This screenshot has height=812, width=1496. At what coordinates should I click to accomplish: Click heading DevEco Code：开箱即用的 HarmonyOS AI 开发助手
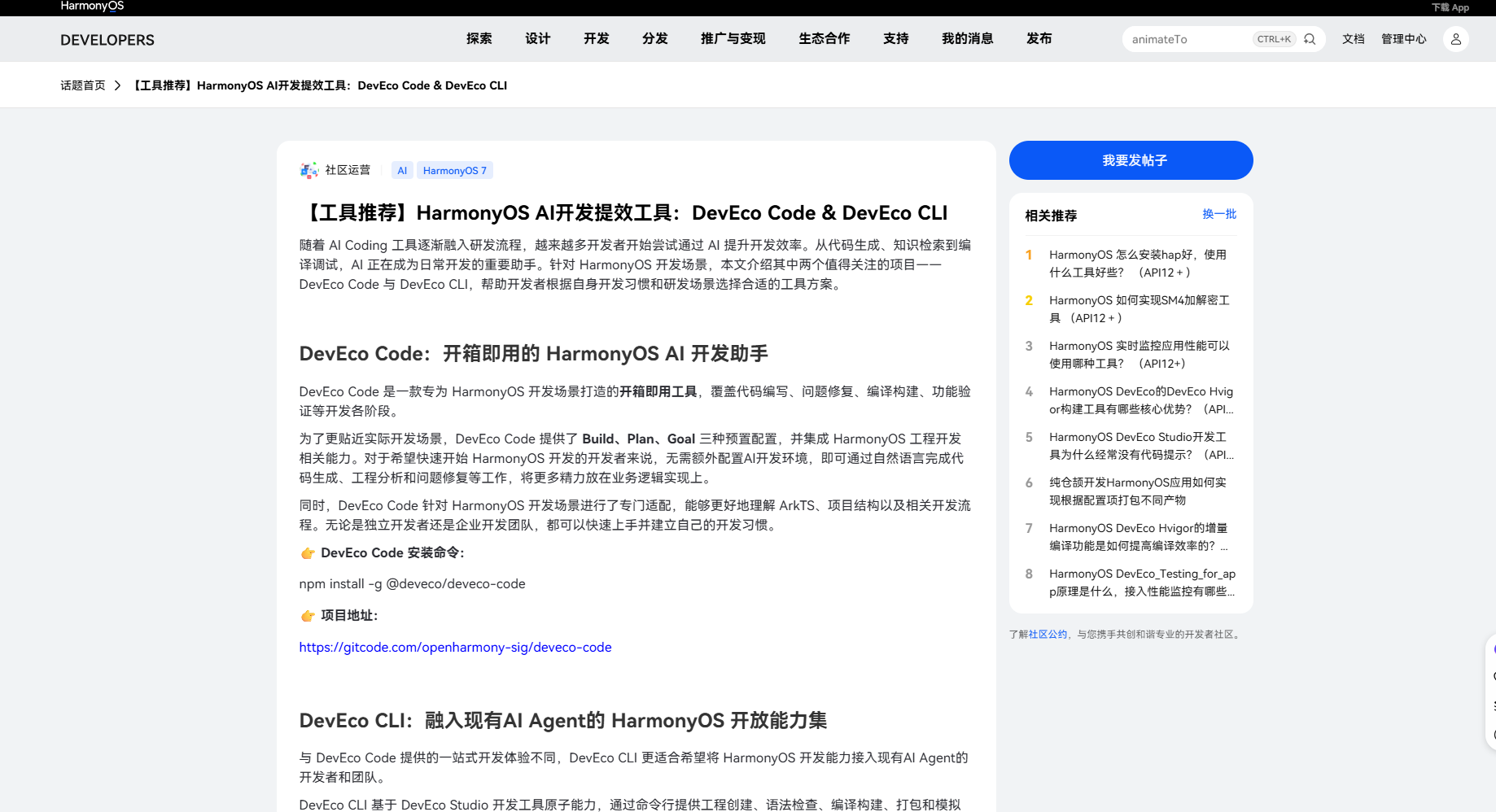pos(534,354)
